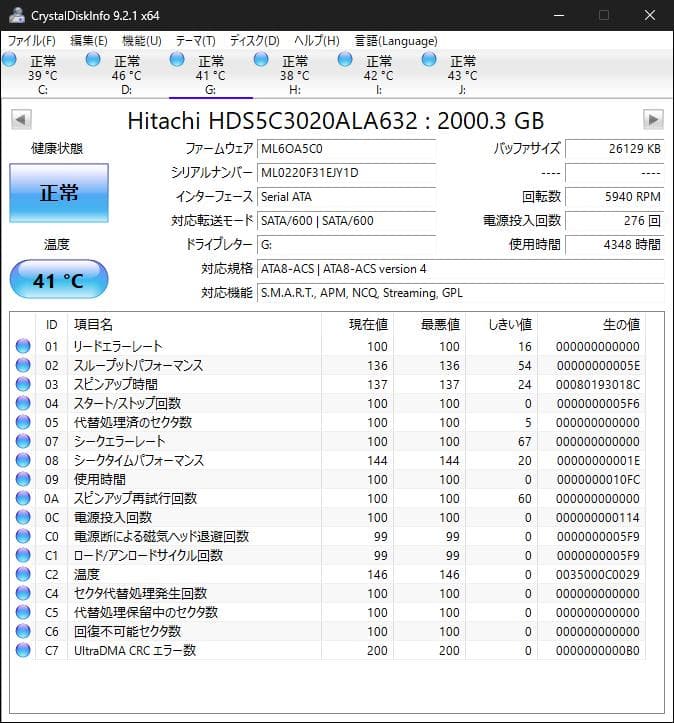Click the interface field Serial ATA

tap(346, 197)
